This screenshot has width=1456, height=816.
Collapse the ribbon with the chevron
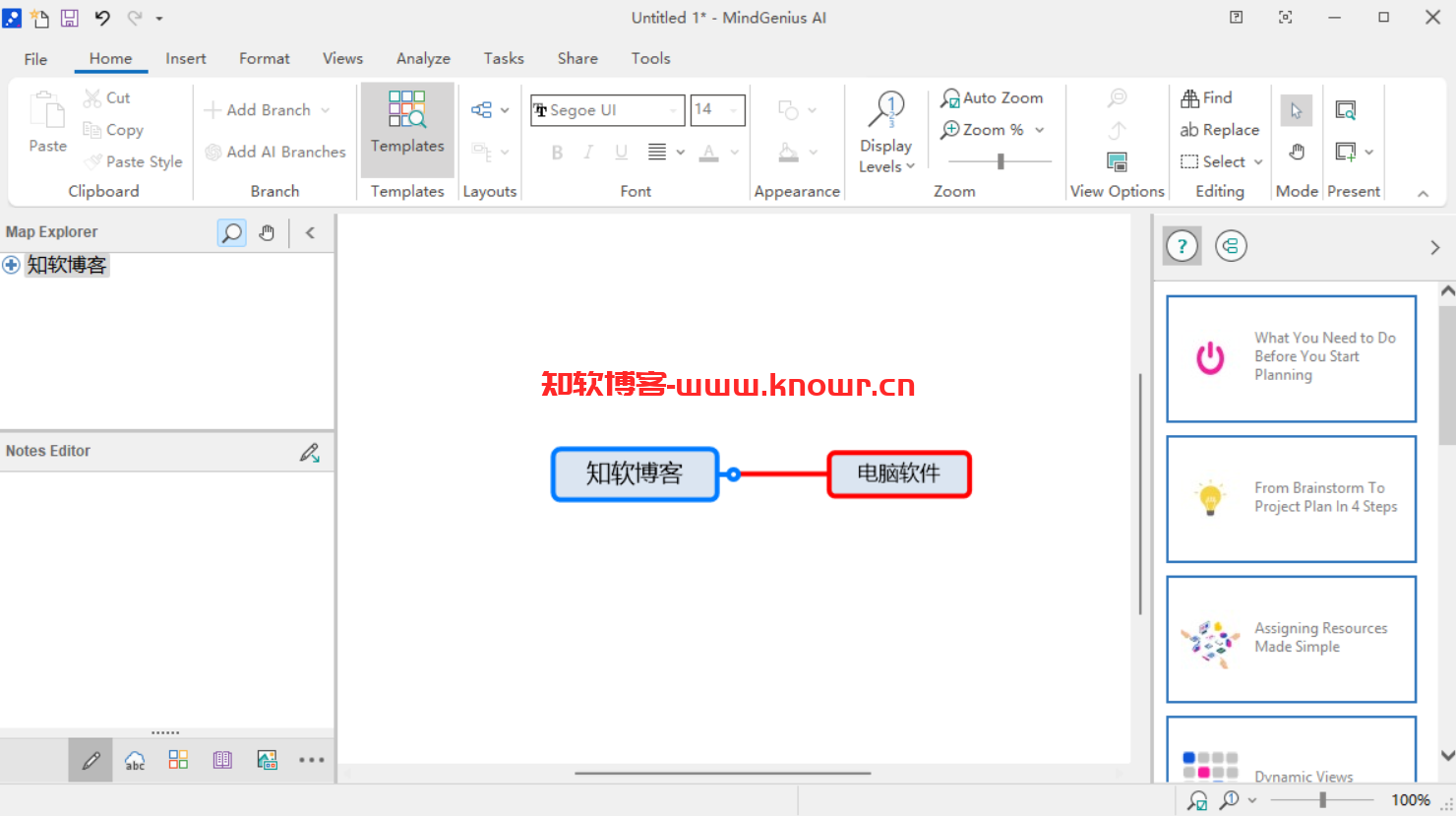coord(1423,194)
